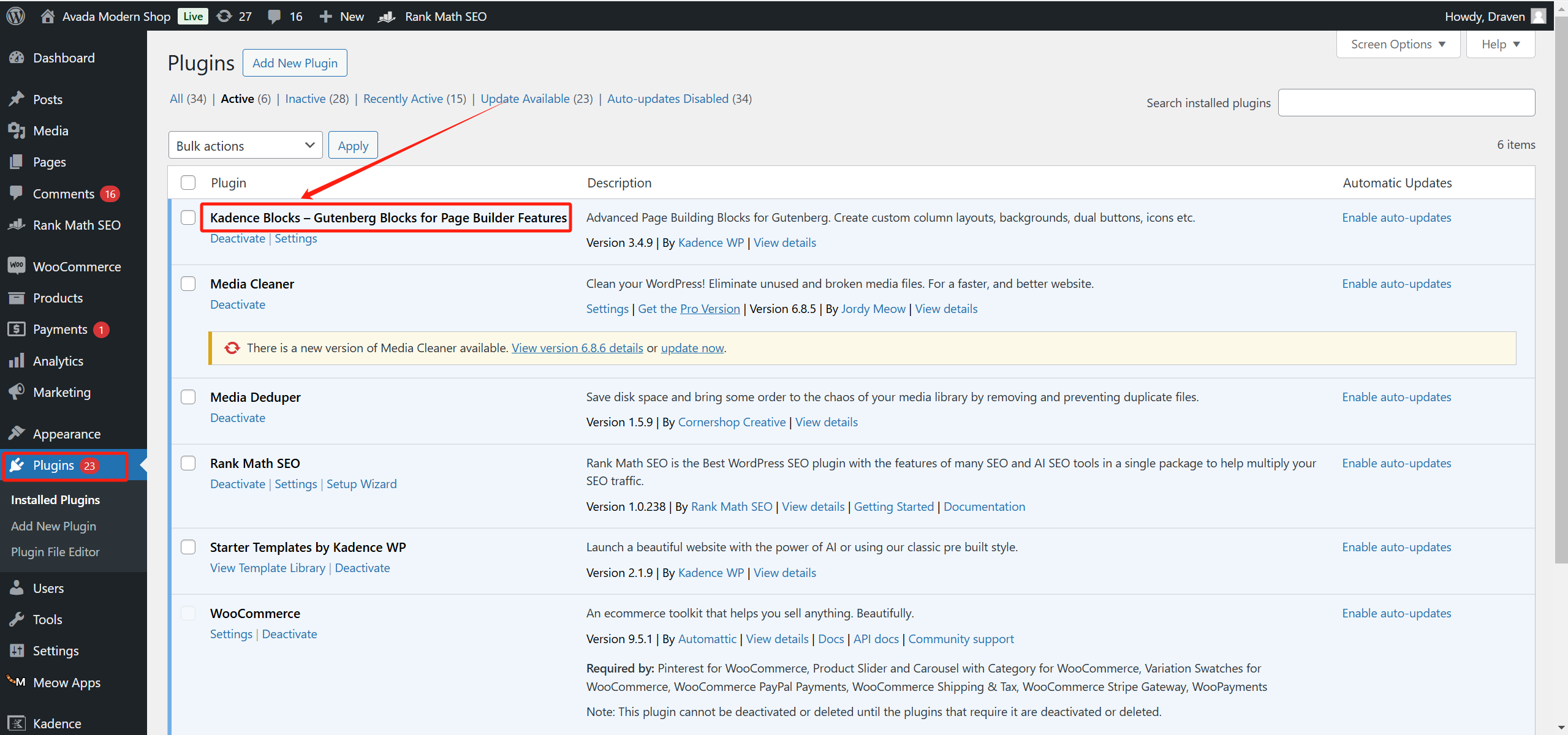Expand the Screen Options panel
This screenshot has width=1568, height=735.
pos(1398,44)
